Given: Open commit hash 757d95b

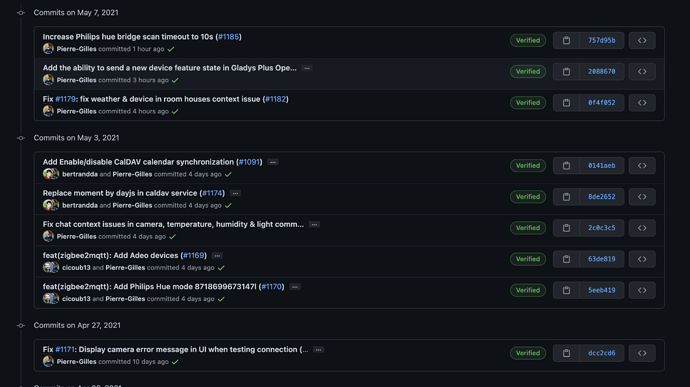Looking at the screenshot, I should click(x=602, y=41).
